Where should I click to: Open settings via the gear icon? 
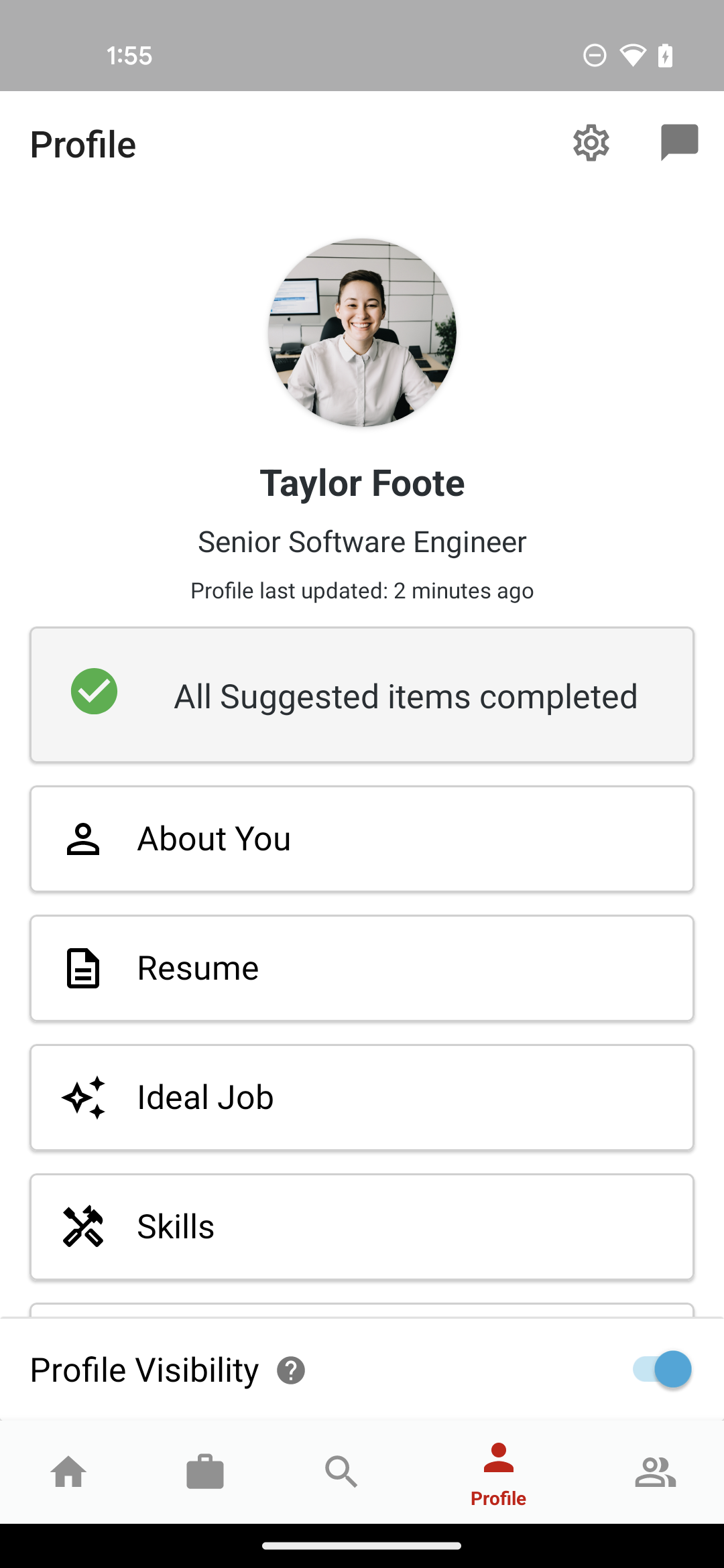click(x=591, y=143)
